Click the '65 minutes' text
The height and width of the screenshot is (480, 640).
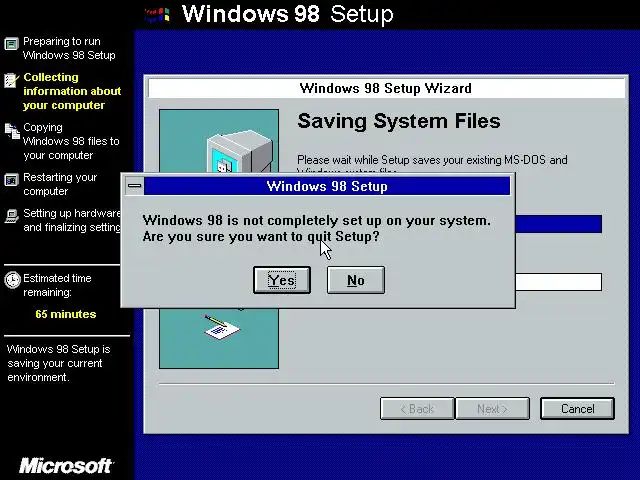pyautogui.click(x=66, y=314)
